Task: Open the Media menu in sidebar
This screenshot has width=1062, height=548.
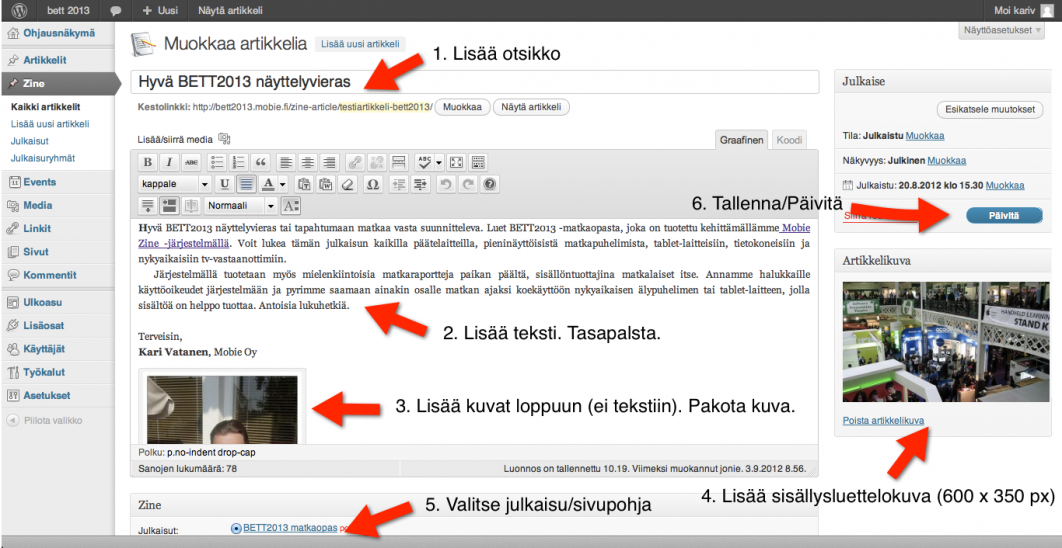Action: [37, 205]
